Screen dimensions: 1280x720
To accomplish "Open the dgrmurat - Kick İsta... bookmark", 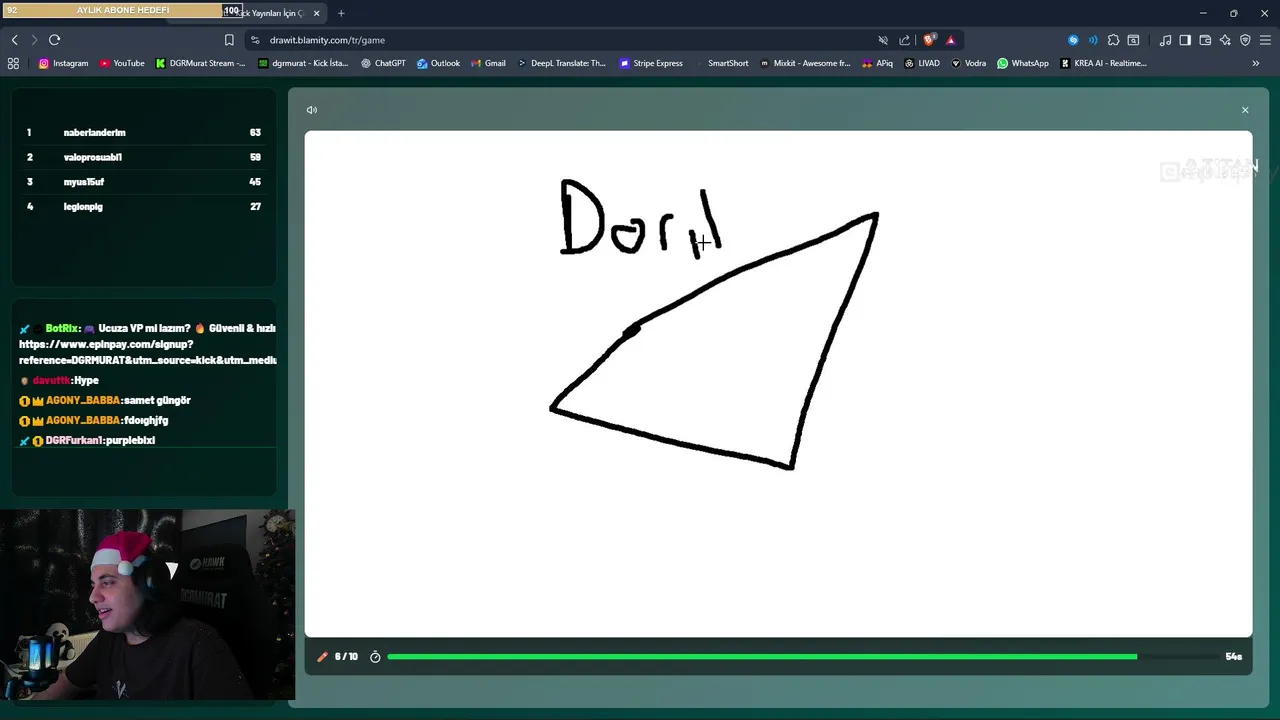I will point(303,63).
